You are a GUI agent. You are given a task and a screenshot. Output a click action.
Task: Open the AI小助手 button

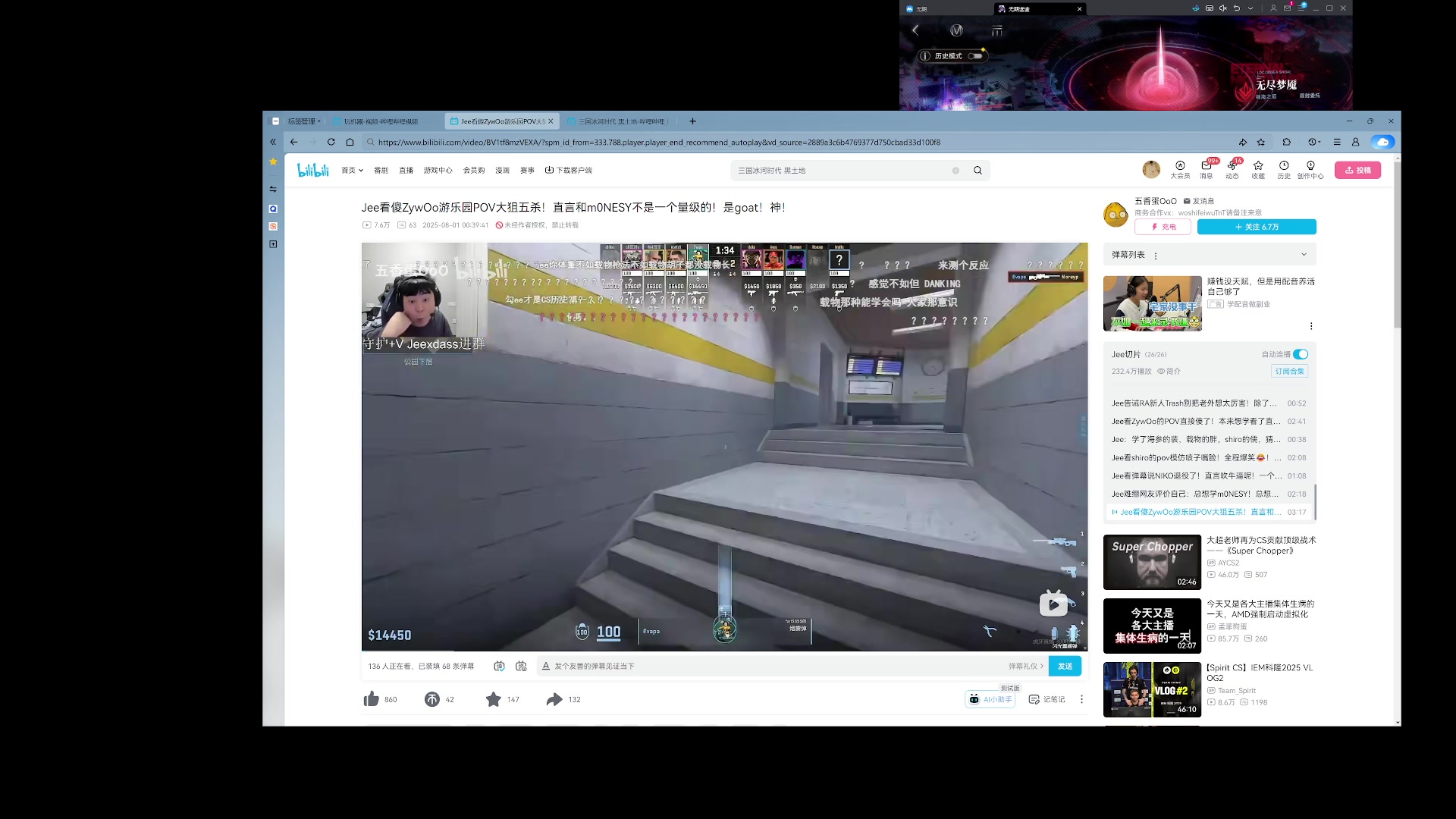[990, 699]
